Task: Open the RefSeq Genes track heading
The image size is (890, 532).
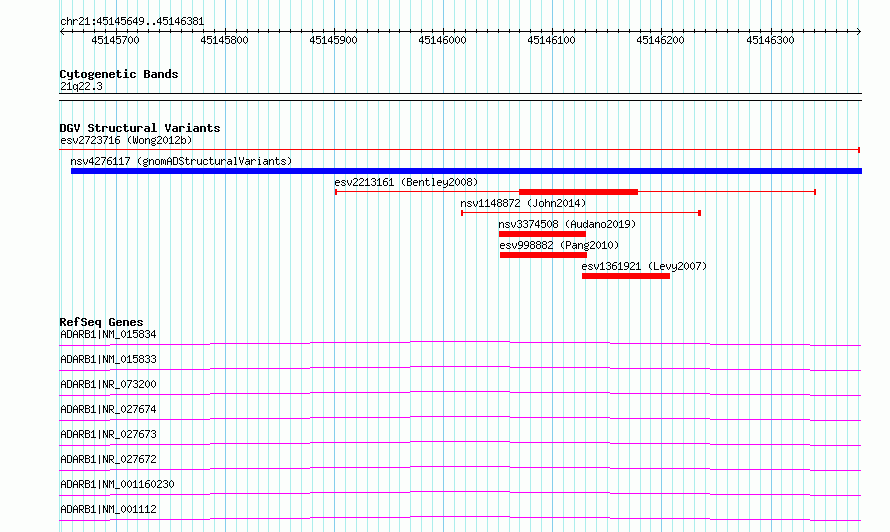Action: pos(101,322)
